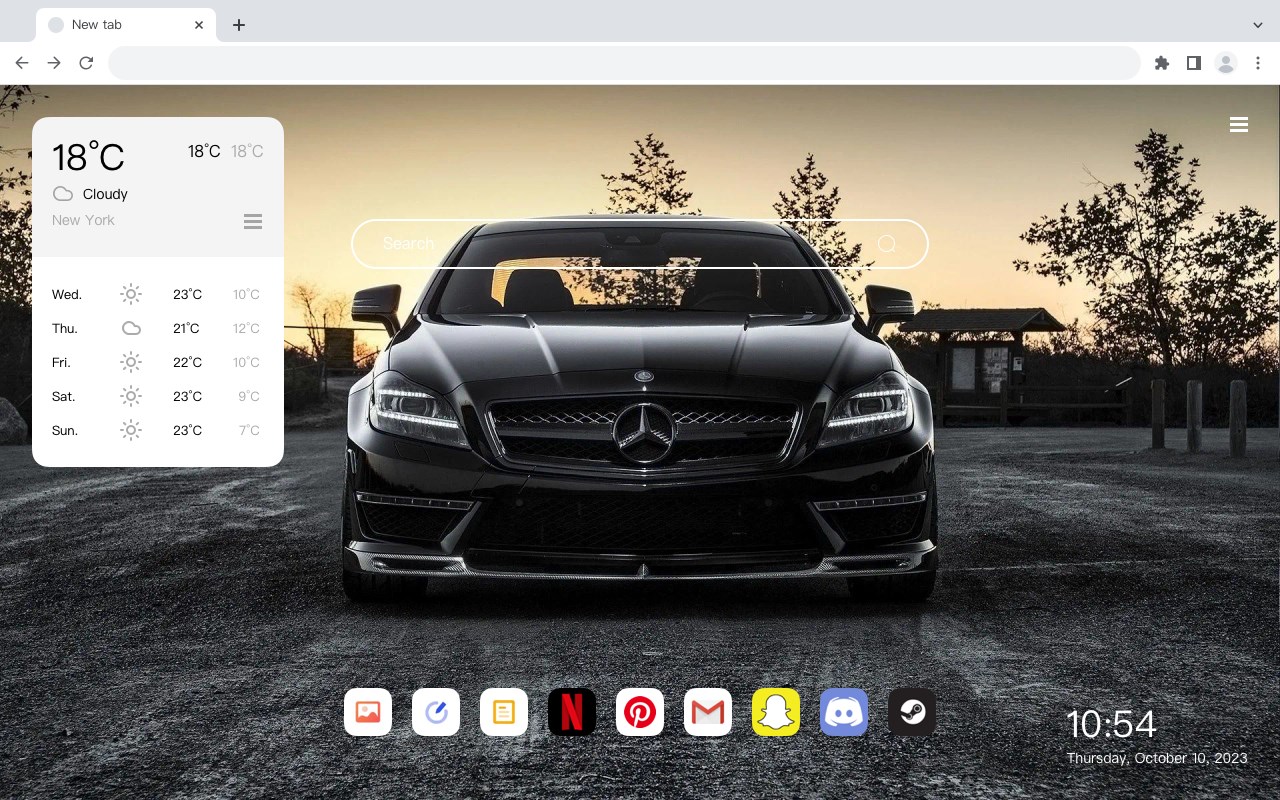Reload the current page

point(86,63)
